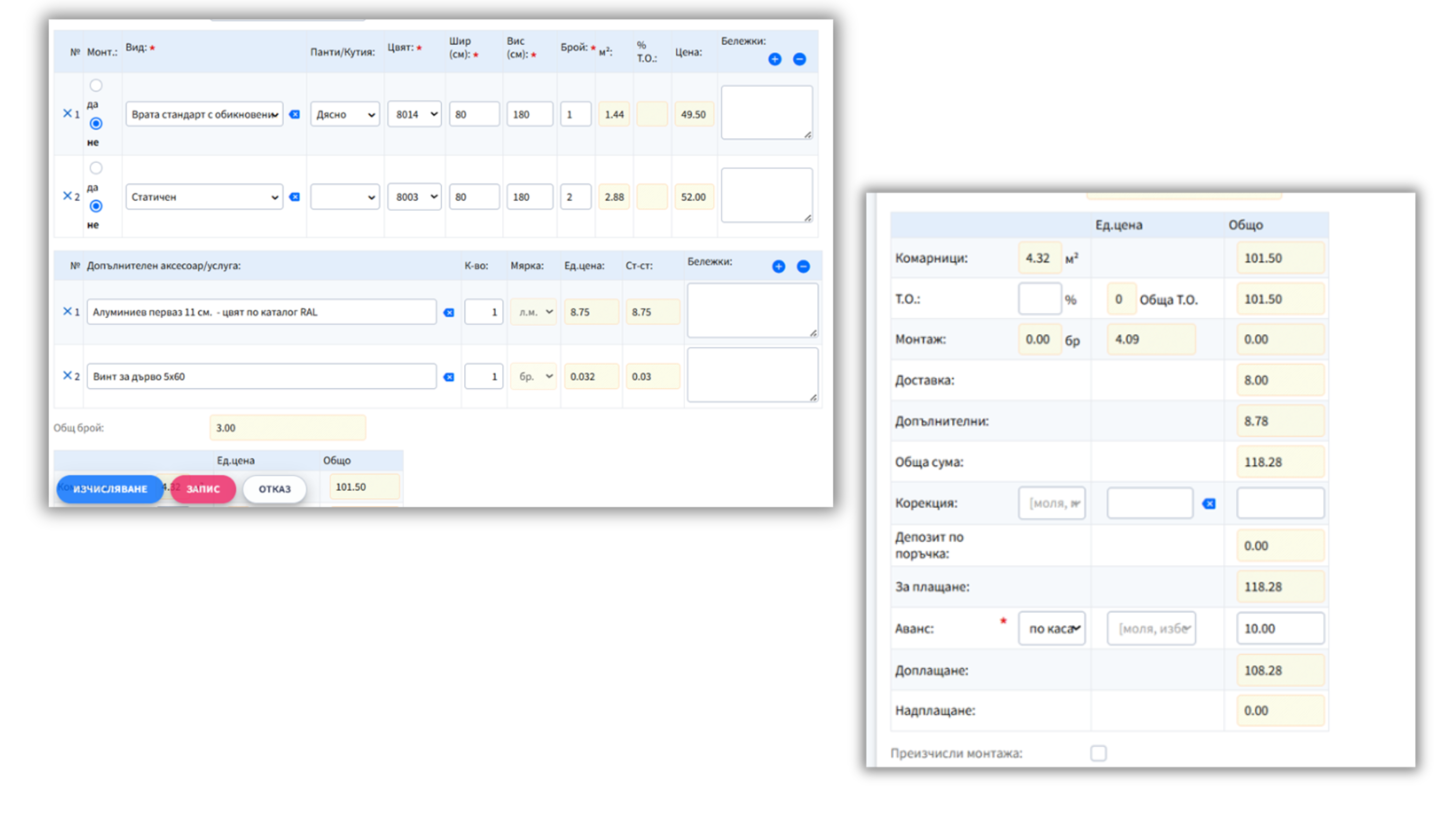
Task: Click the quantity field for 'Винт за дърво'
Action: coord(484,376)
